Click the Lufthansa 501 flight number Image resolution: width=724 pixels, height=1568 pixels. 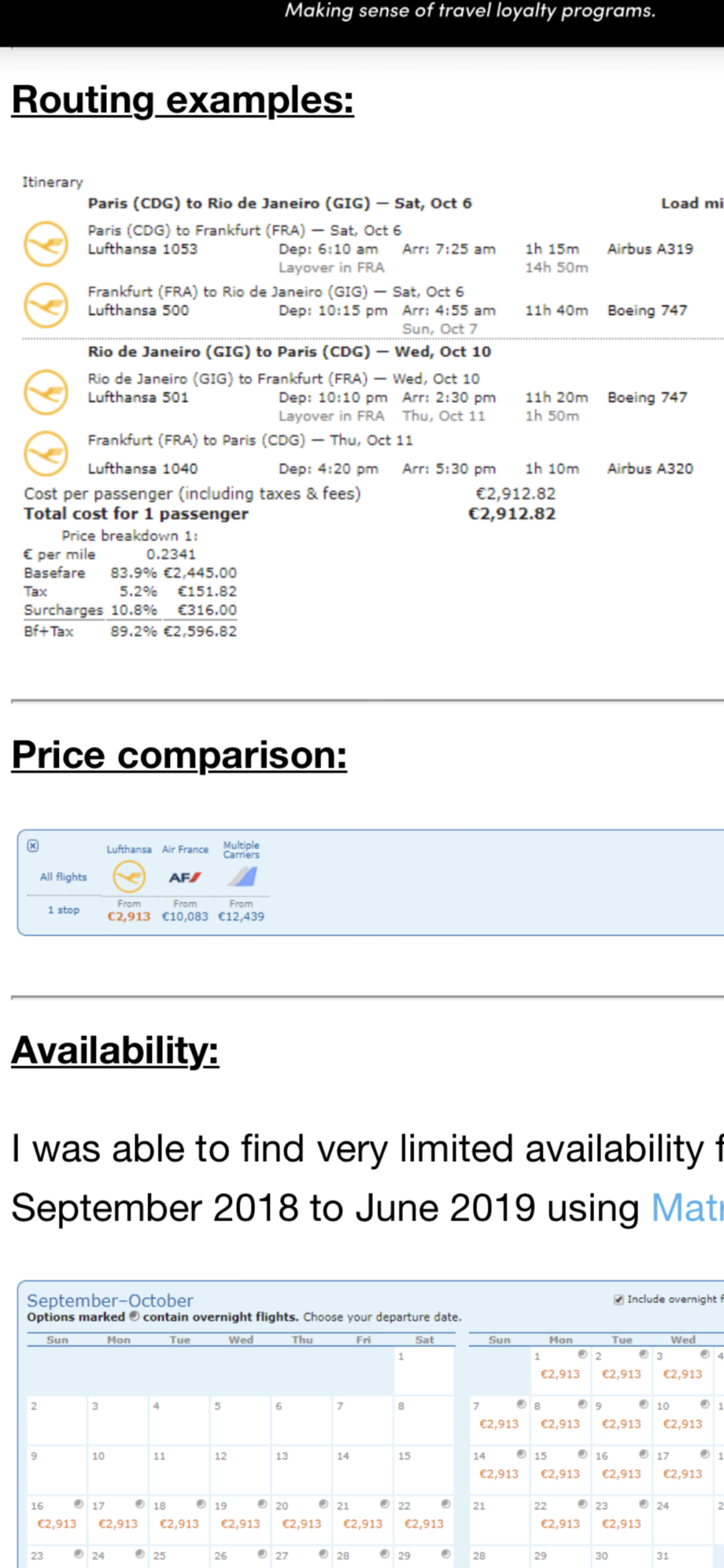coord(139,397)
